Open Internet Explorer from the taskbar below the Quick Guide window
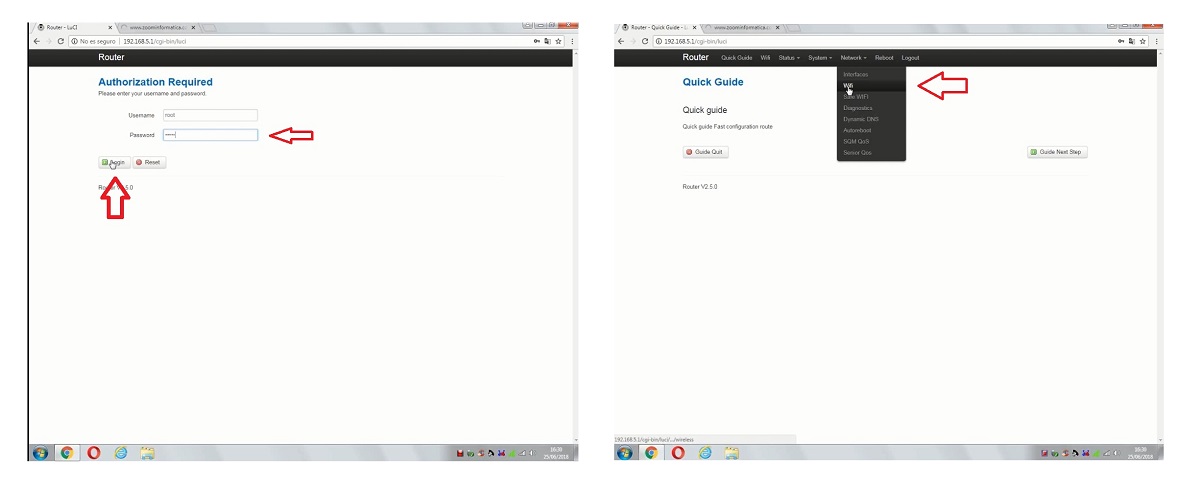This screenshot has height=493, width=1200. pos(705,453)
